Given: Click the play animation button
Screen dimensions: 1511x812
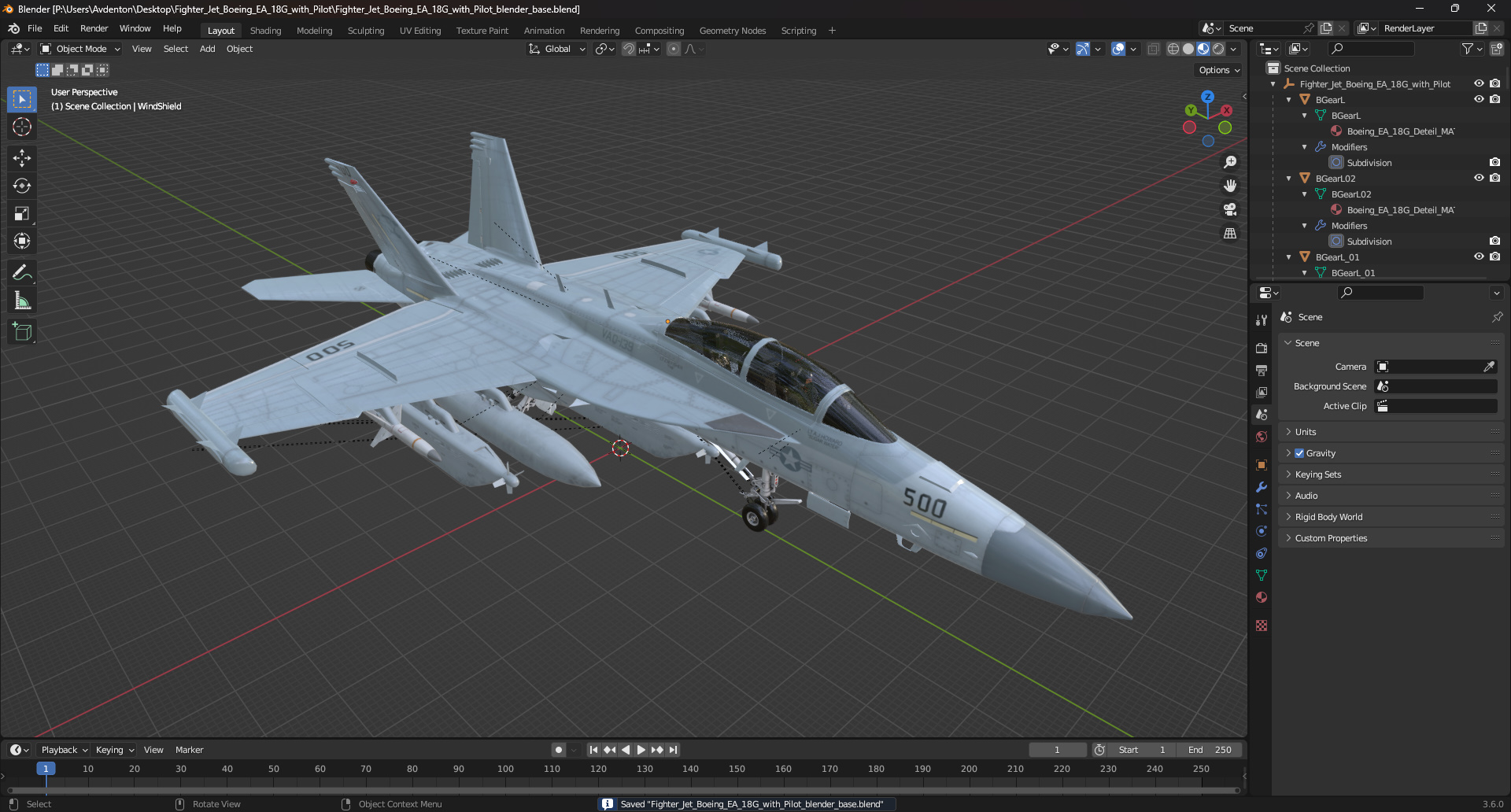Looking at the screenshot, I should coord(641,750).
